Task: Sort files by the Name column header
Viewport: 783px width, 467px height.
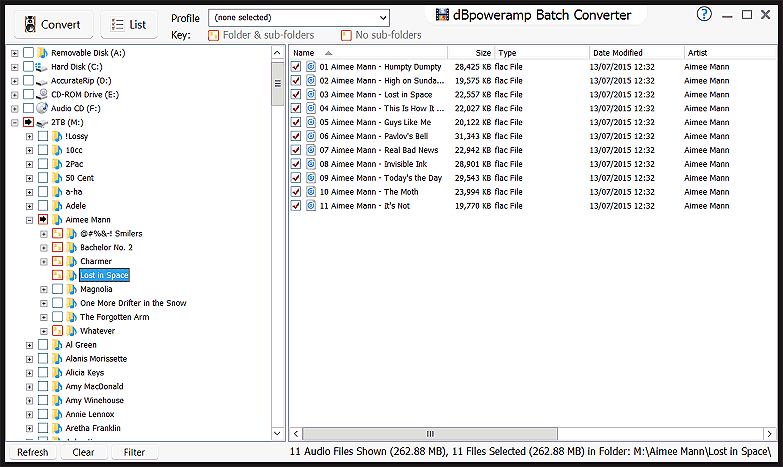Action: [368, 53]
